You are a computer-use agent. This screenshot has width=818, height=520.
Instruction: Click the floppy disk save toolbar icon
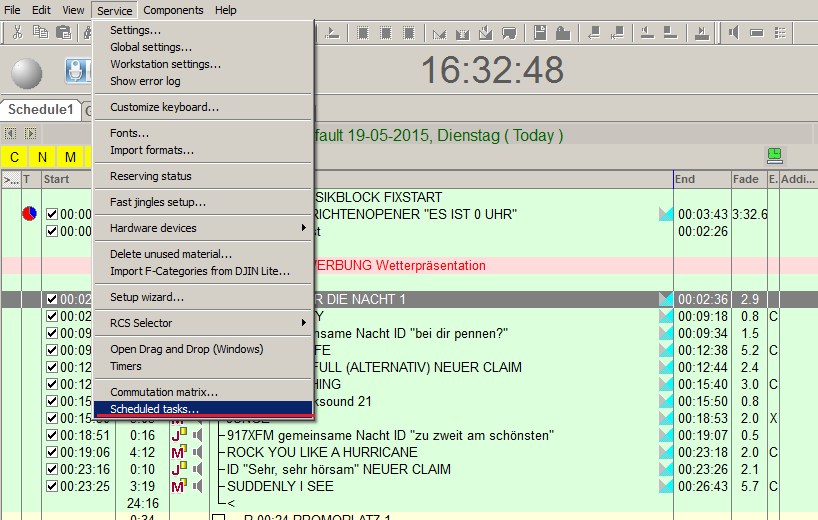click(540, 33)
